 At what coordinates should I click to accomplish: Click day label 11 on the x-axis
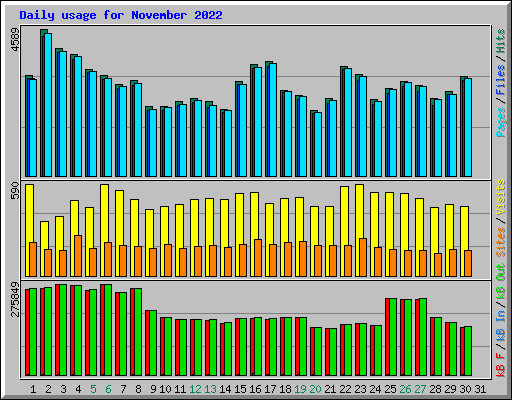tap(180, 389)
